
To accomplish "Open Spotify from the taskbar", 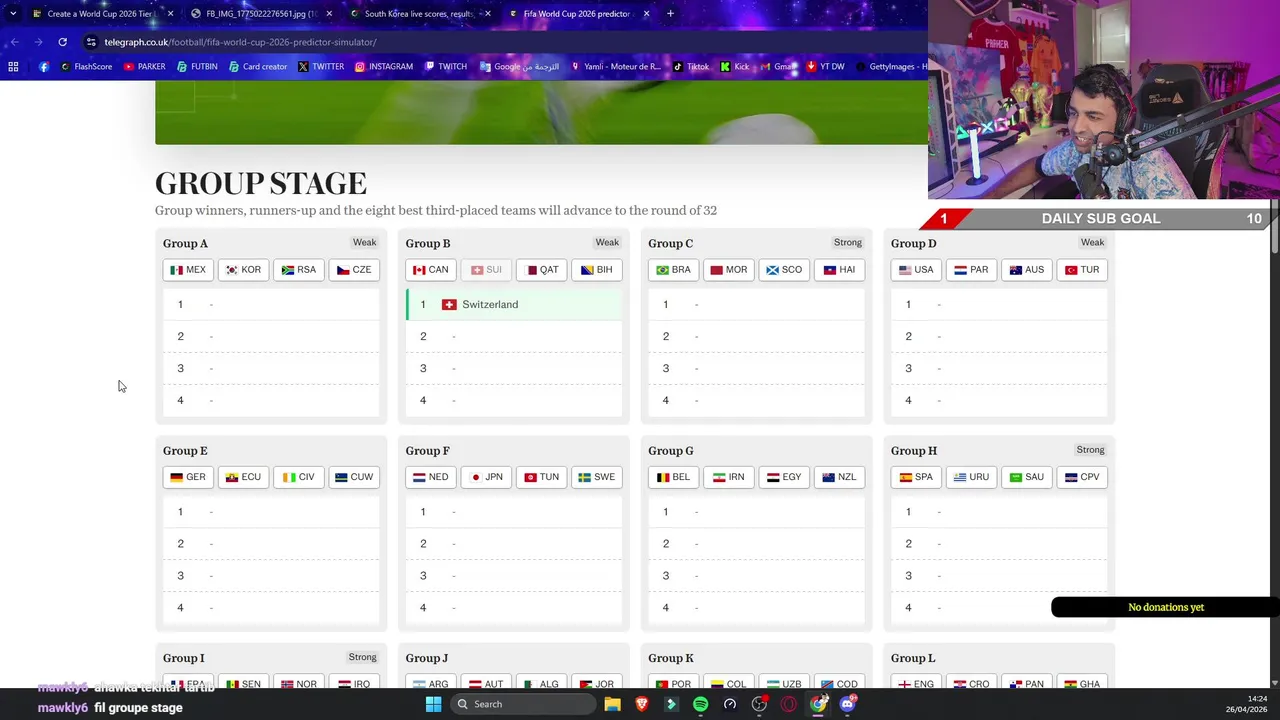I will [700, 704].
